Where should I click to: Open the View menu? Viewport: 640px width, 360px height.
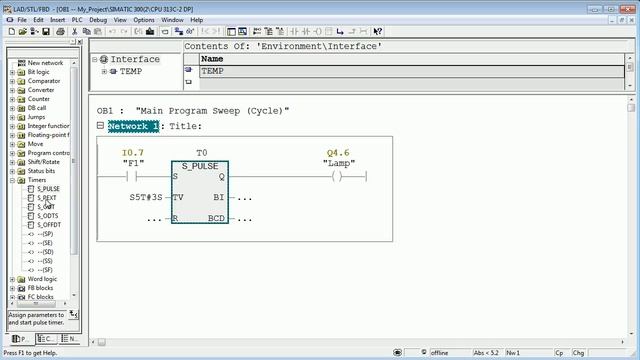[120, 20]
